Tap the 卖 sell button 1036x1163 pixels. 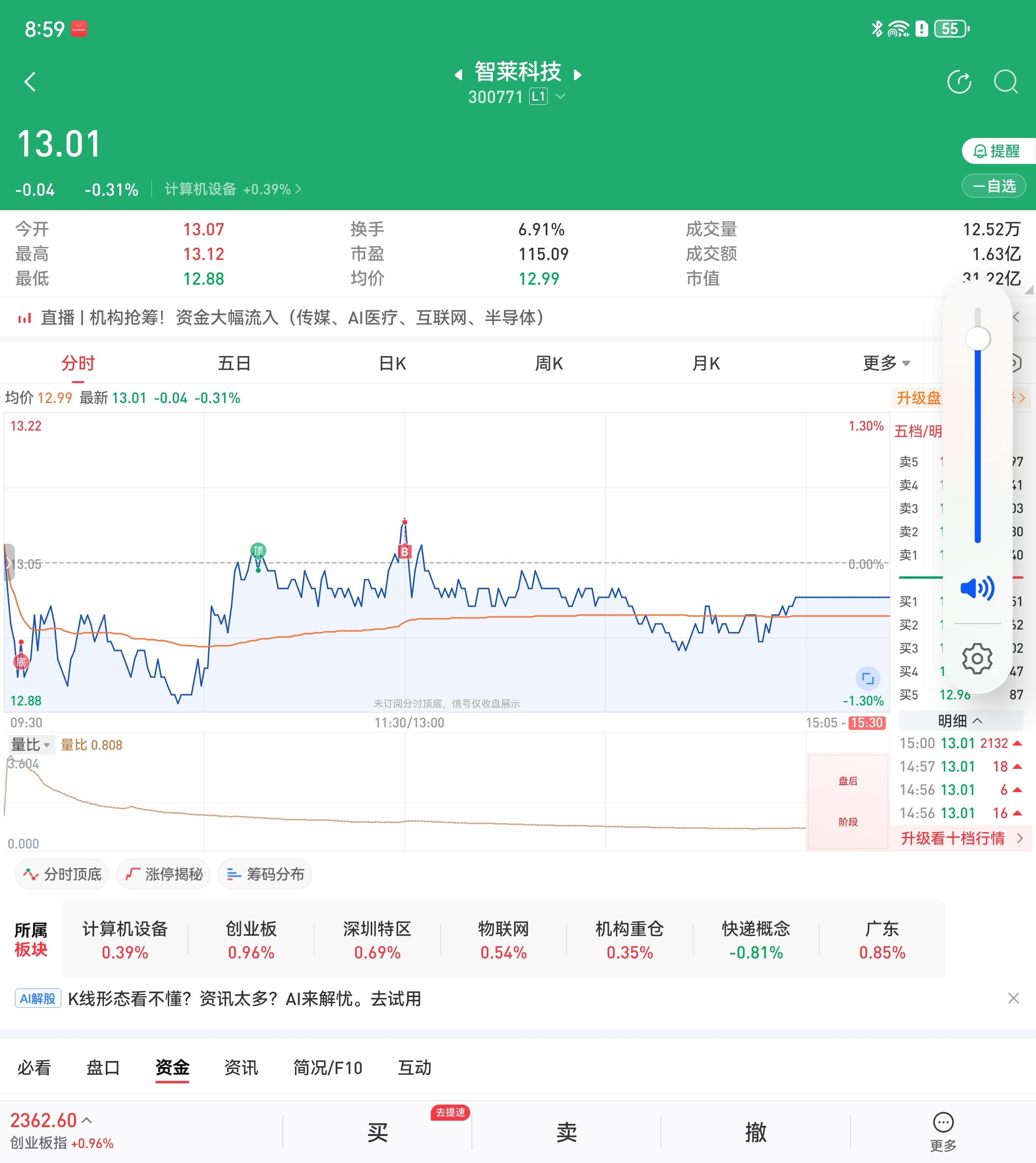click(566, 1132)
